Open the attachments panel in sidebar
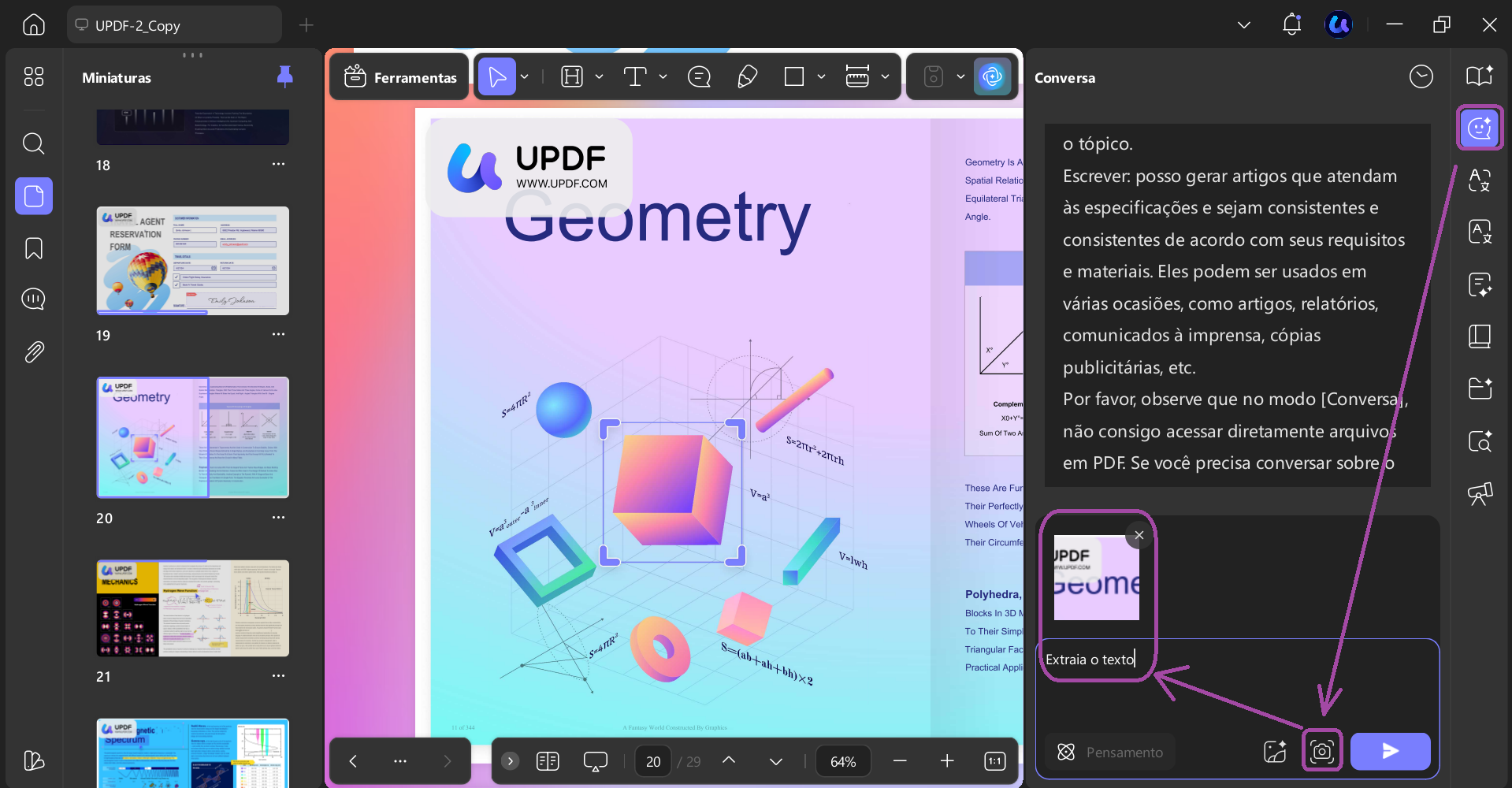This screenshot has width=1512, height=788. (34, 351)
